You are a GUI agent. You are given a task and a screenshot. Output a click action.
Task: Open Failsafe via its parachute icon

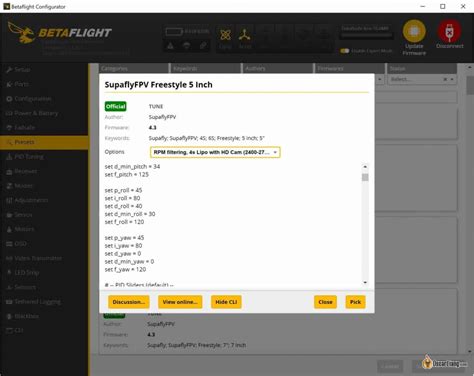[9, 128]
